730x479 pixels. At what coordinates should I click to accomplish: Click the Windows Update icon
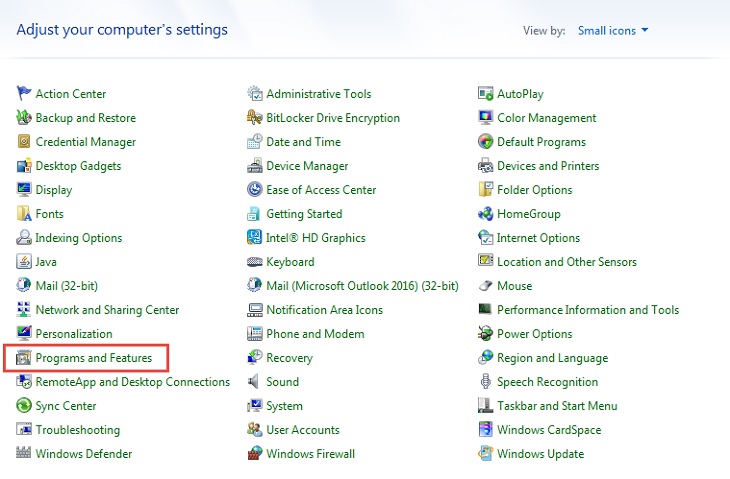pyautogui.click(x=486, y=453)
